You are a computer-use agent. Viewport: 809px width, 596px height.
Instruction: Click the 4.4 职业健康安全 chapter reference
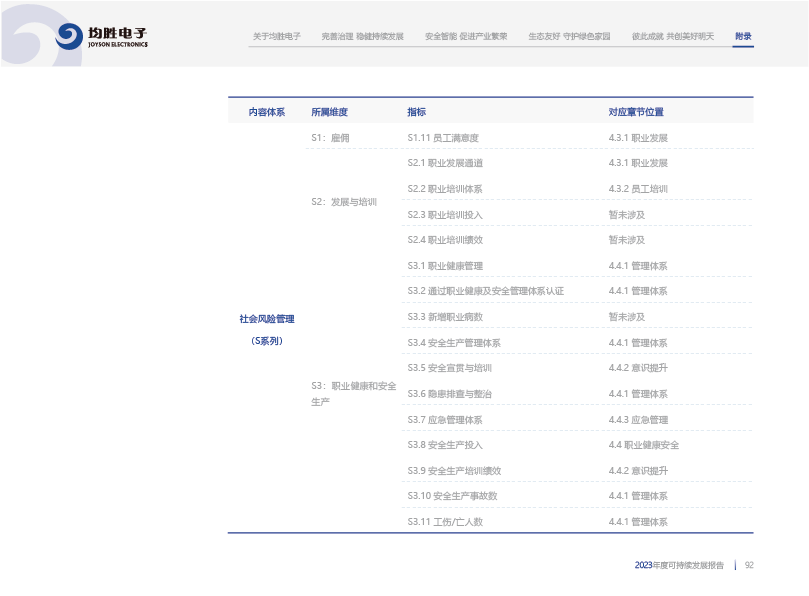(x=643, y=445)
